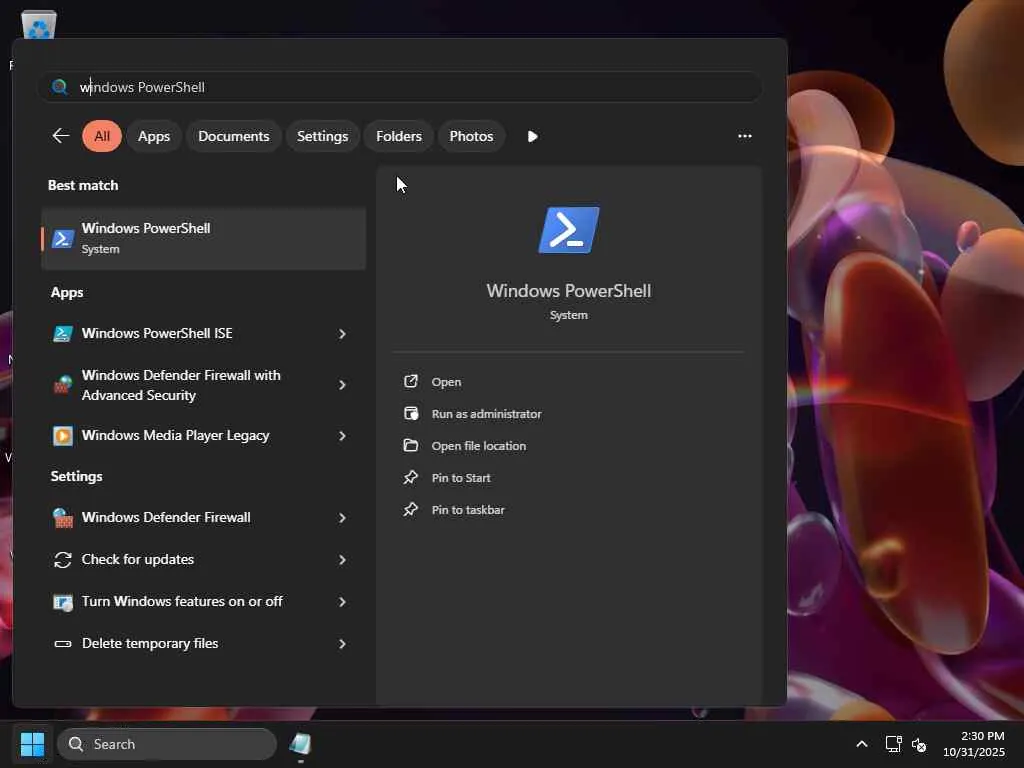
Task: Click the taskbar Search box
Action: [x=167, y=744]
